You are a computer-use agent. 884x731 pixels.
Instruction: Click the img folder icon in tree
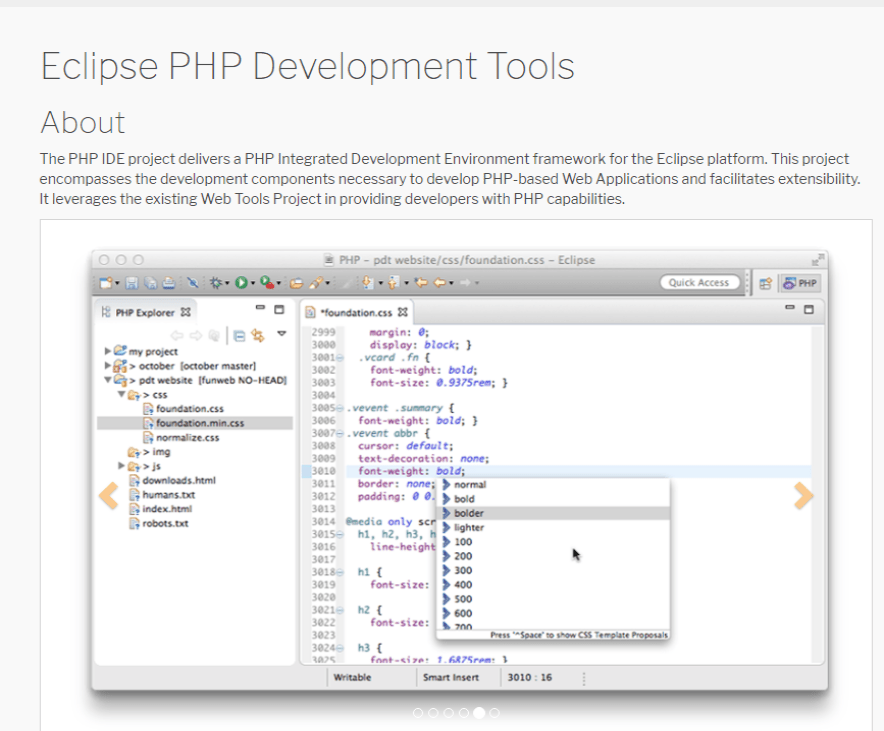tap(134, 452)
